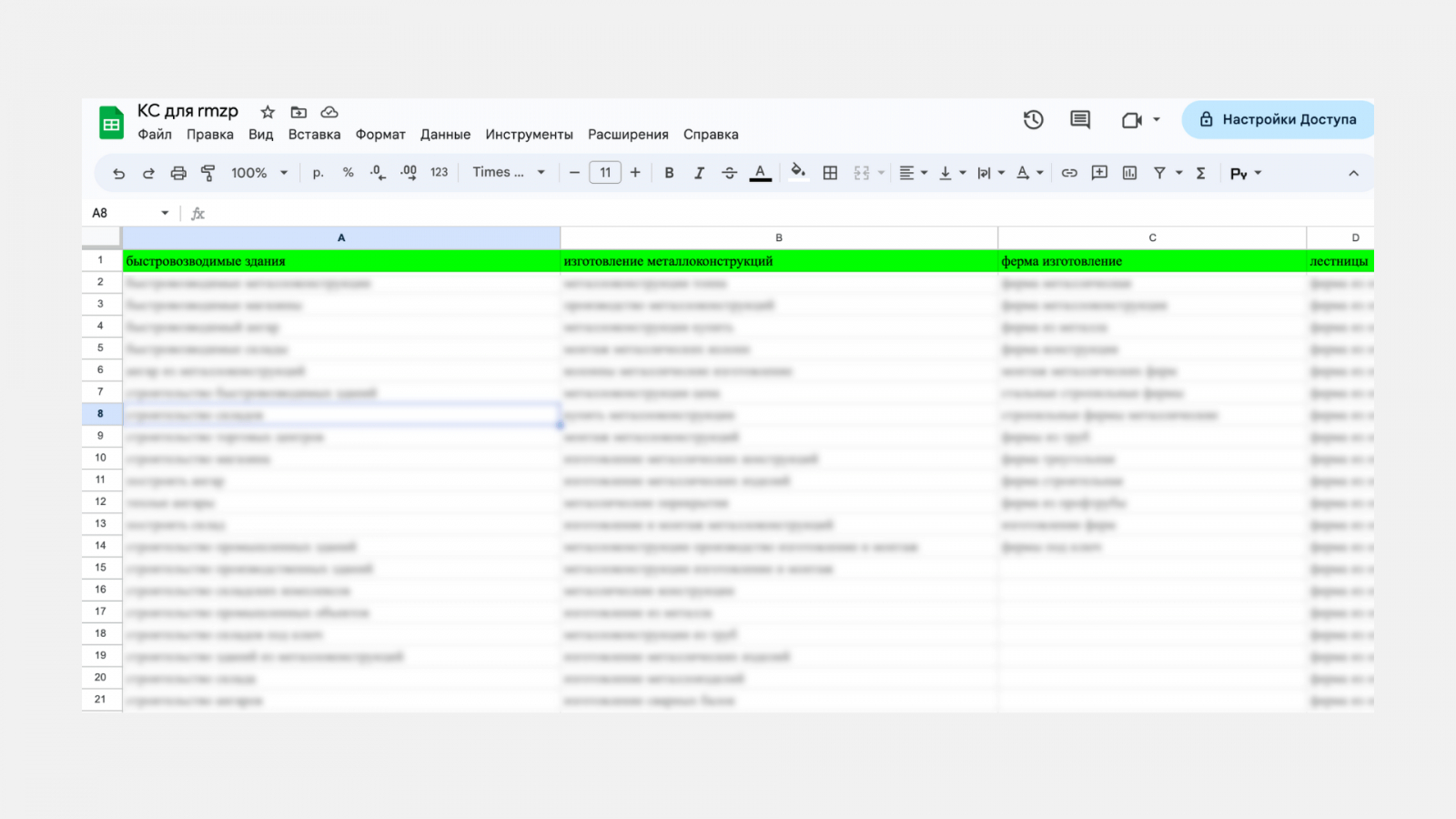
Task: Redo the last action
Action: pyautogui.click(x=148, y=173)
